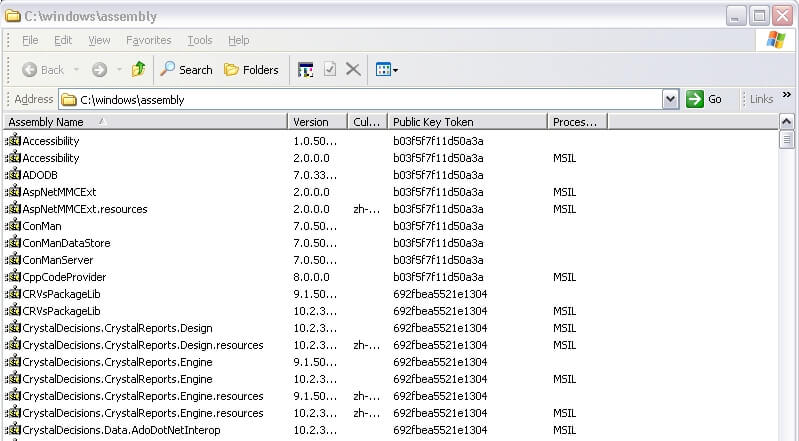Open the Tools menu
Image resolution: width=799 pixels, height=441 pixels.
coord(200,40)
